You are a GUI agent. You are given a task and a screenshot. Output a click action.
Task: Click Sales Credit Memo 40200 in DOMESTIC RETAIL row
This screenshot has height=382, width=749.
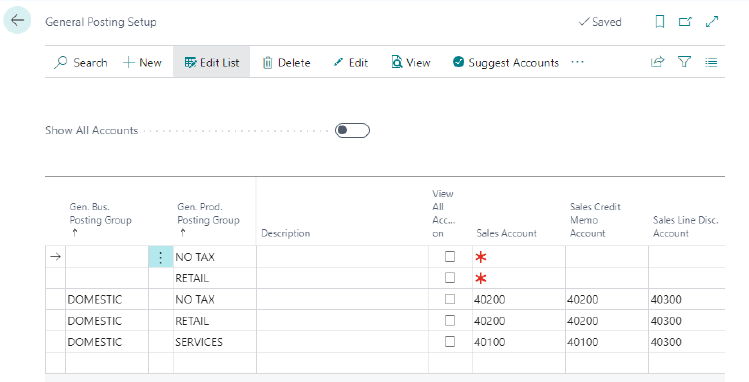click(583, 321)
